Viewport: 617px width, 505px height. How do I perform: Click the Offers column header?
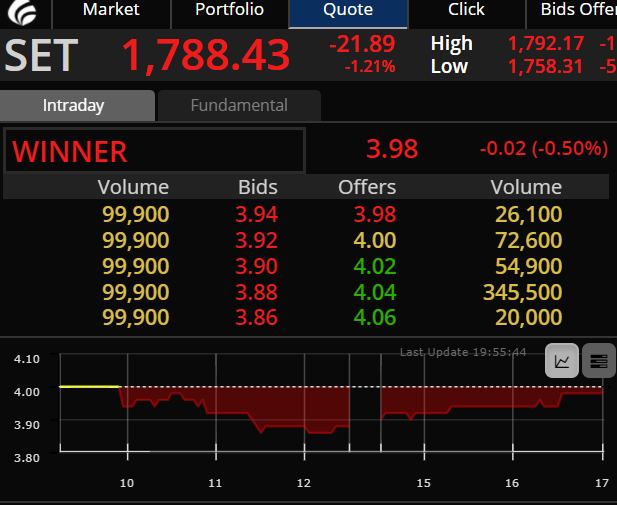point(367,187)
